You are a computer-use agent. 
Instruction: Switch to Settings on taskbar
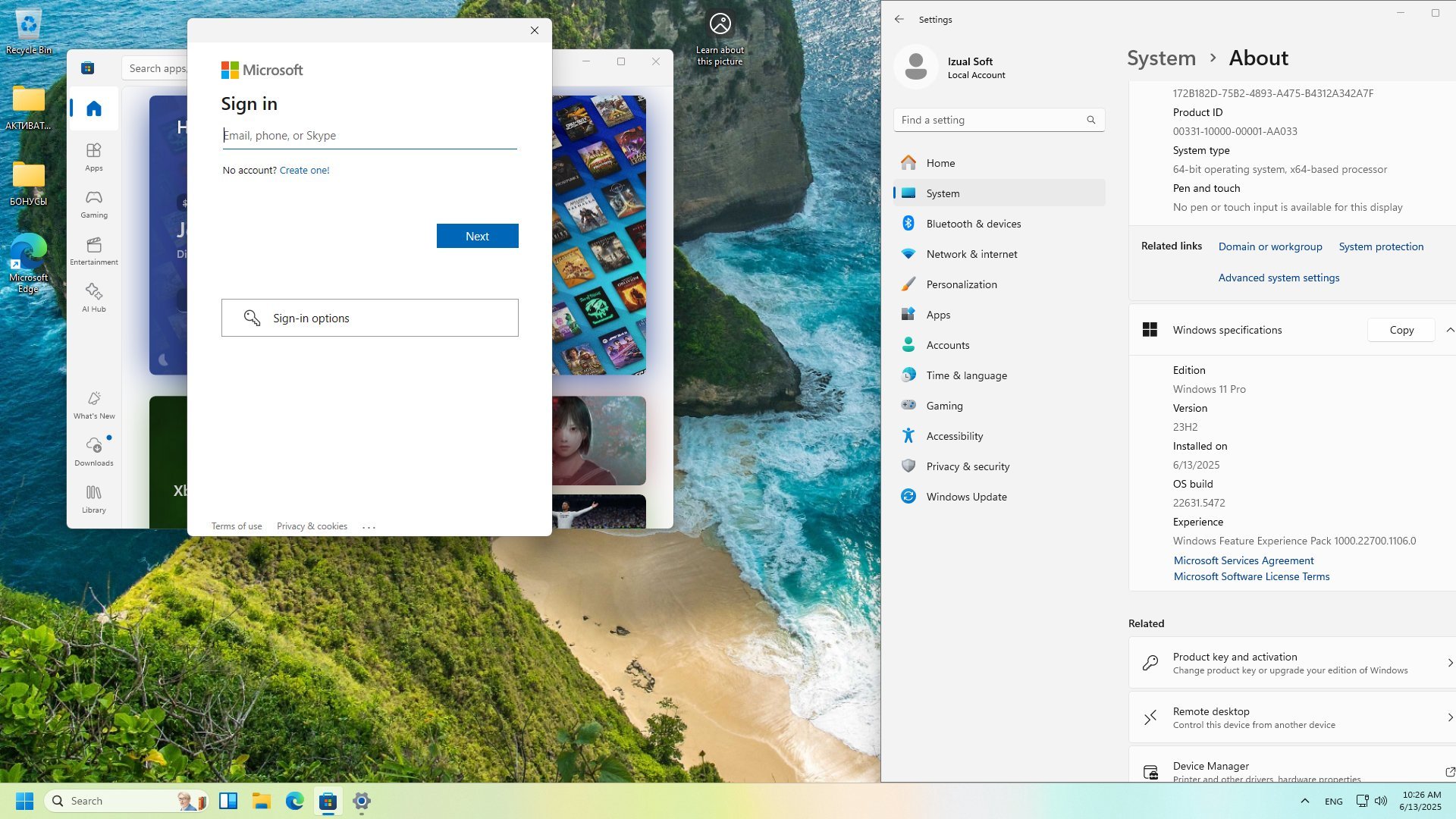[x=362, y=801]
